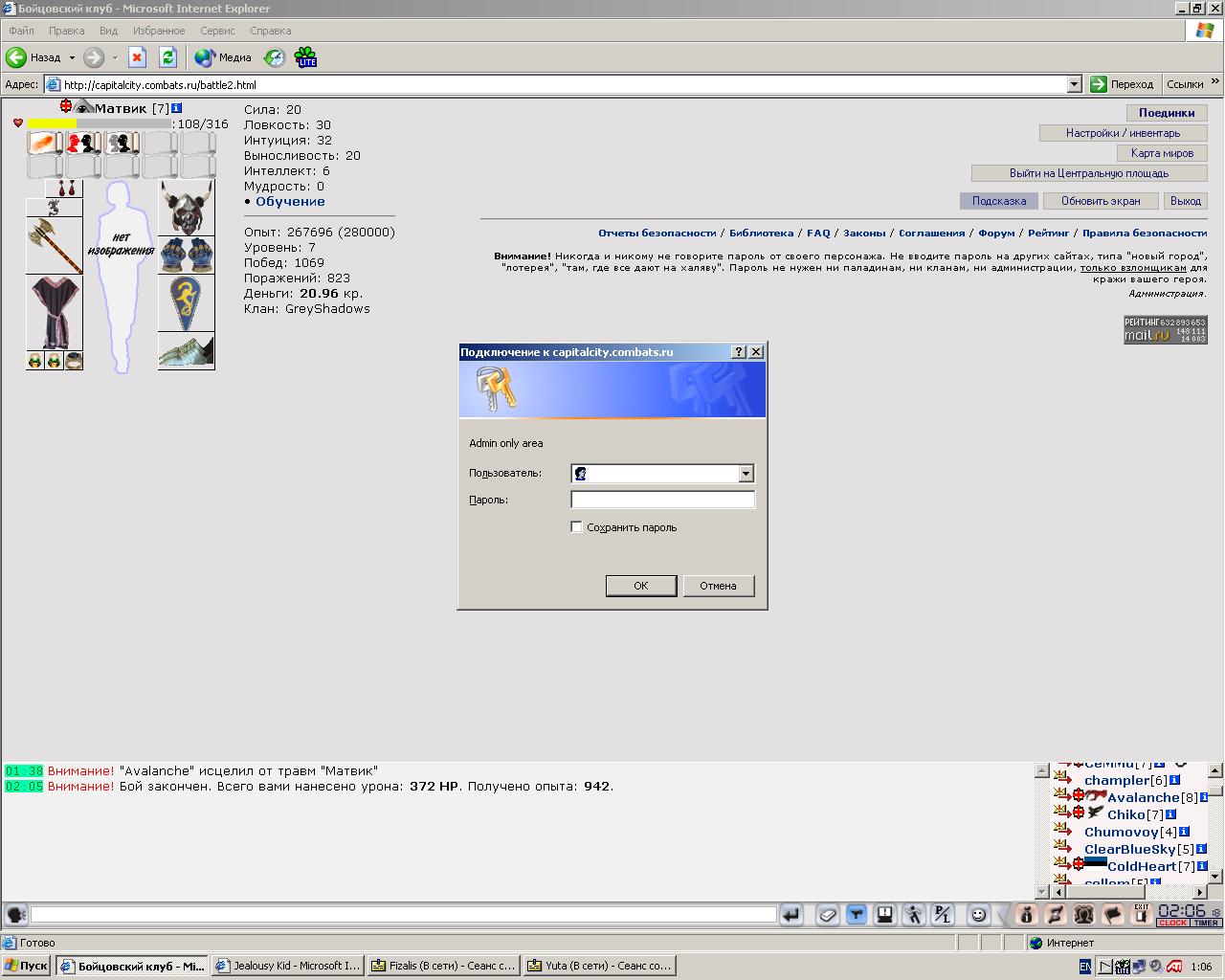Screen dimensions: 1225x980
Task: Click Выйти на Центральную площадь button
Action: coord(1089,173)
